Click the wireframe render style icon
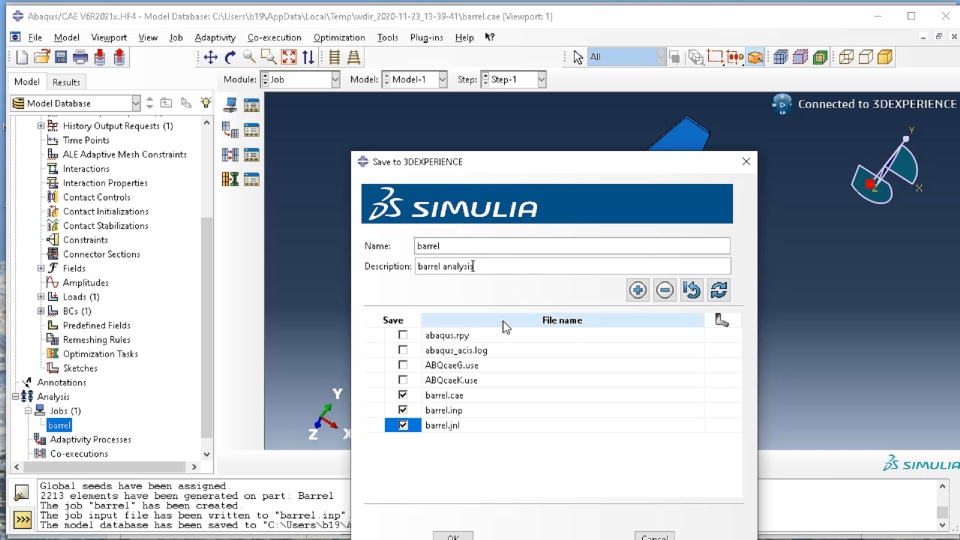 click(x=846, y=58)
